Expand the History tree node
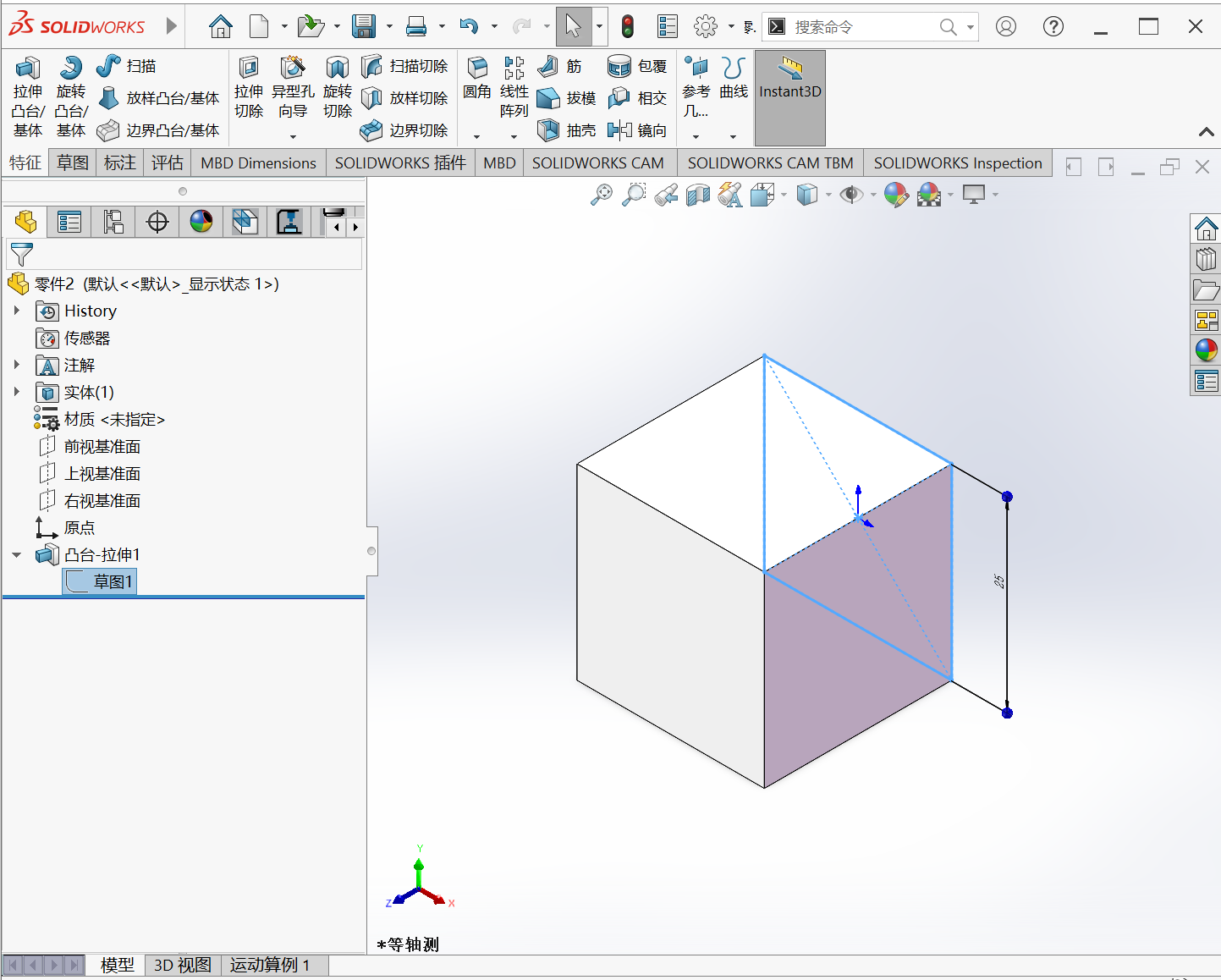This screenshot has height=980, width=1221. [x=16, y=311]
